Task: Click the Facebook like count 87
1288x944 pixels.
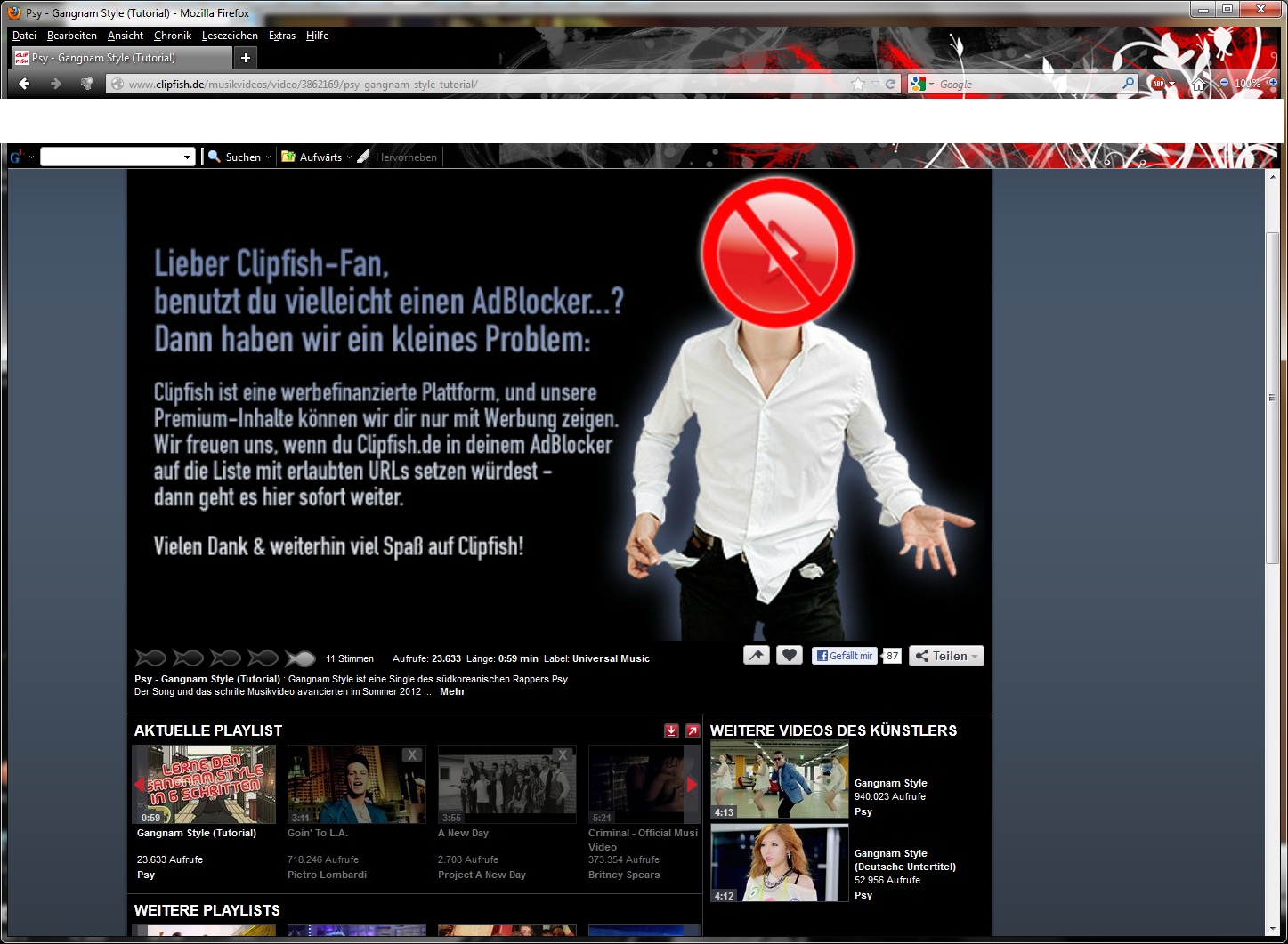Action: [x=892, y=656]
